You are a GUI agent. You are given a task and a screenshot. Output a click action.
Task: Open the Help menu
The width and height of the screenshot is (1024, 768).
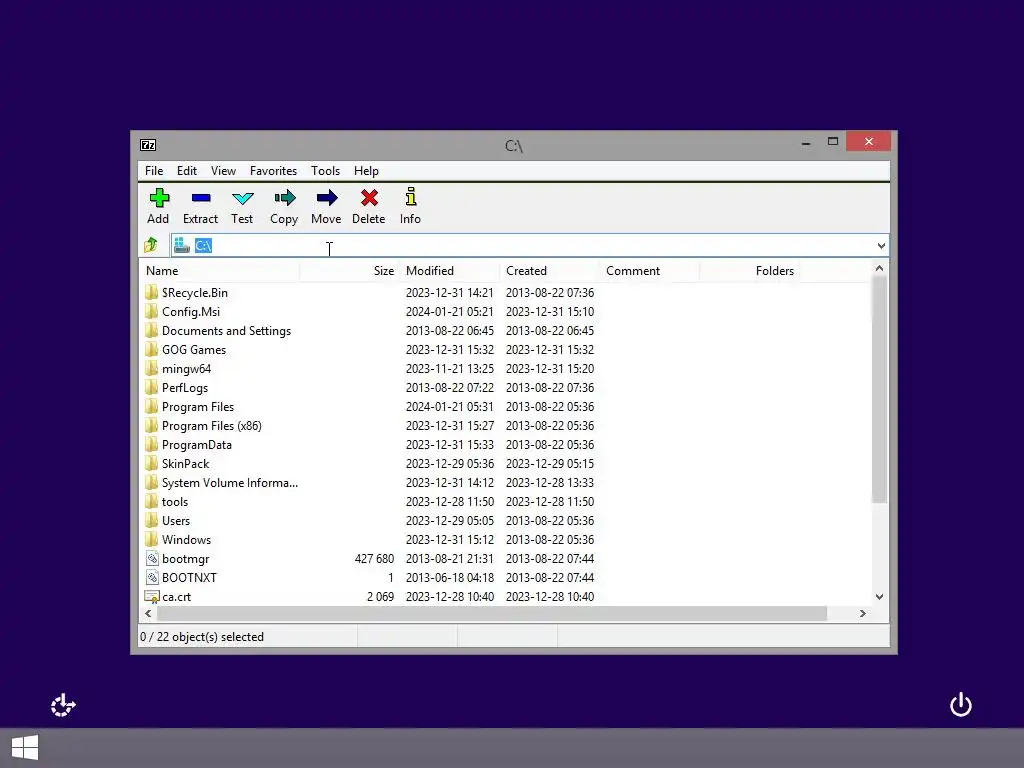[366, 170]
